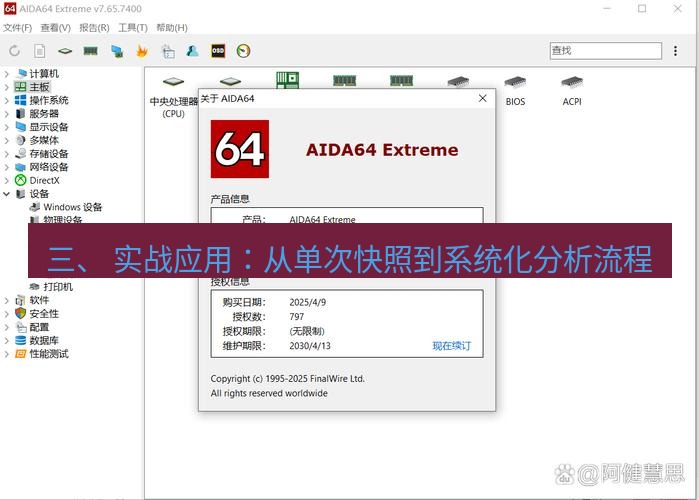Expand the 软件 node chevron
699x500 pixels.
click(x=7, y=300)
